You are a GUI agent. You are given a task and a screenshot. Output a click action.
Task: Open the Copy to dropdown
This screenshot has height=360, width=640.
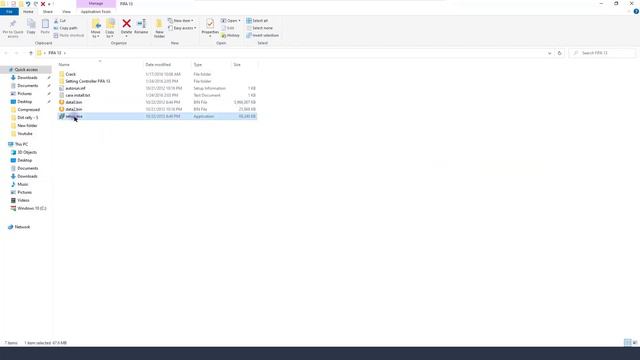[x=110, y=34]
